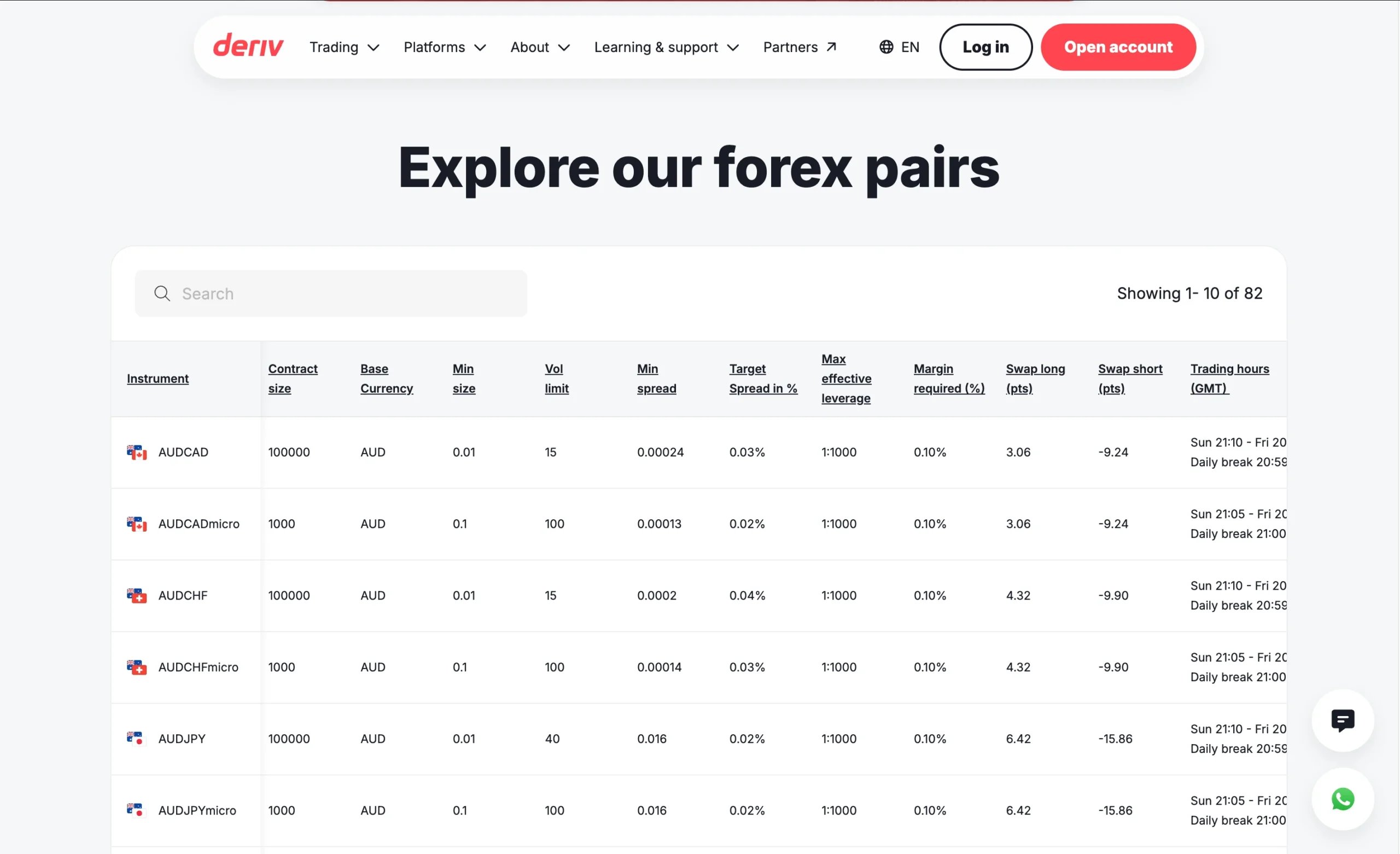
Task: Switch language via EN selector
Action: [899, 47]
